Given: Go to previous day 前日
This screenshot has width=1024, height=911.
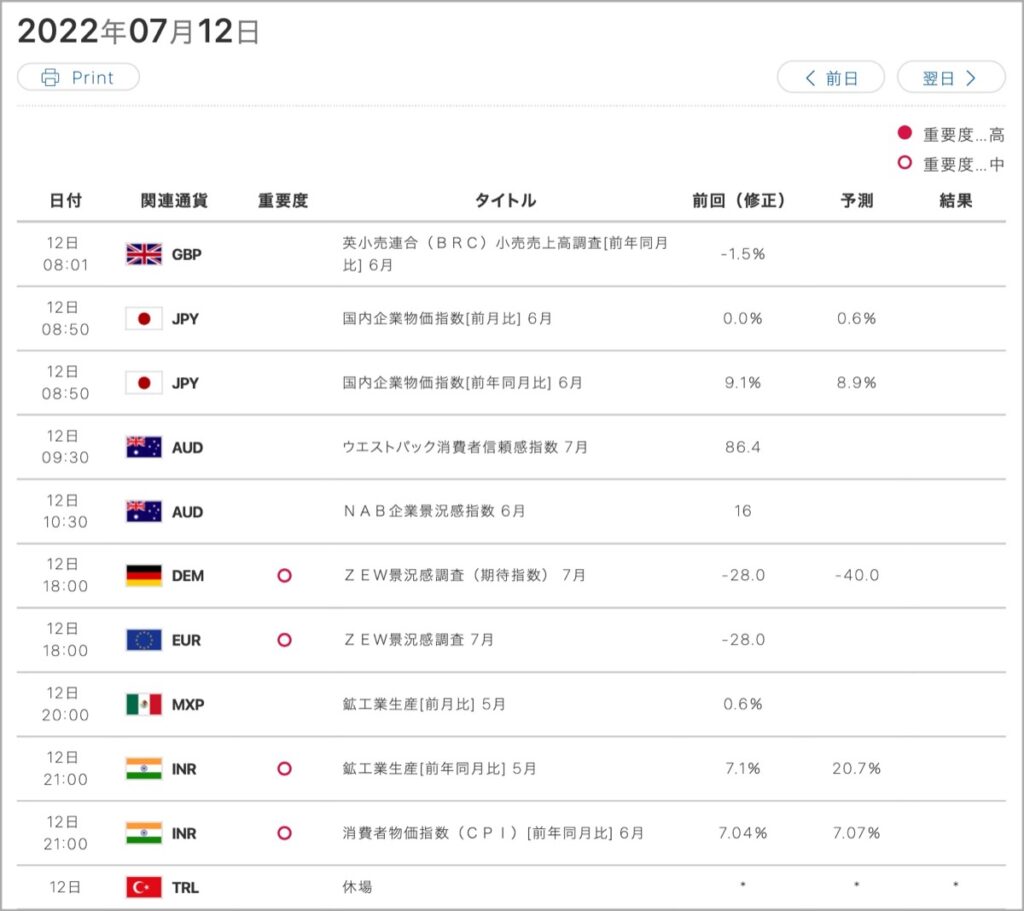Looking at the screenshot, I should tap(831, 78).
